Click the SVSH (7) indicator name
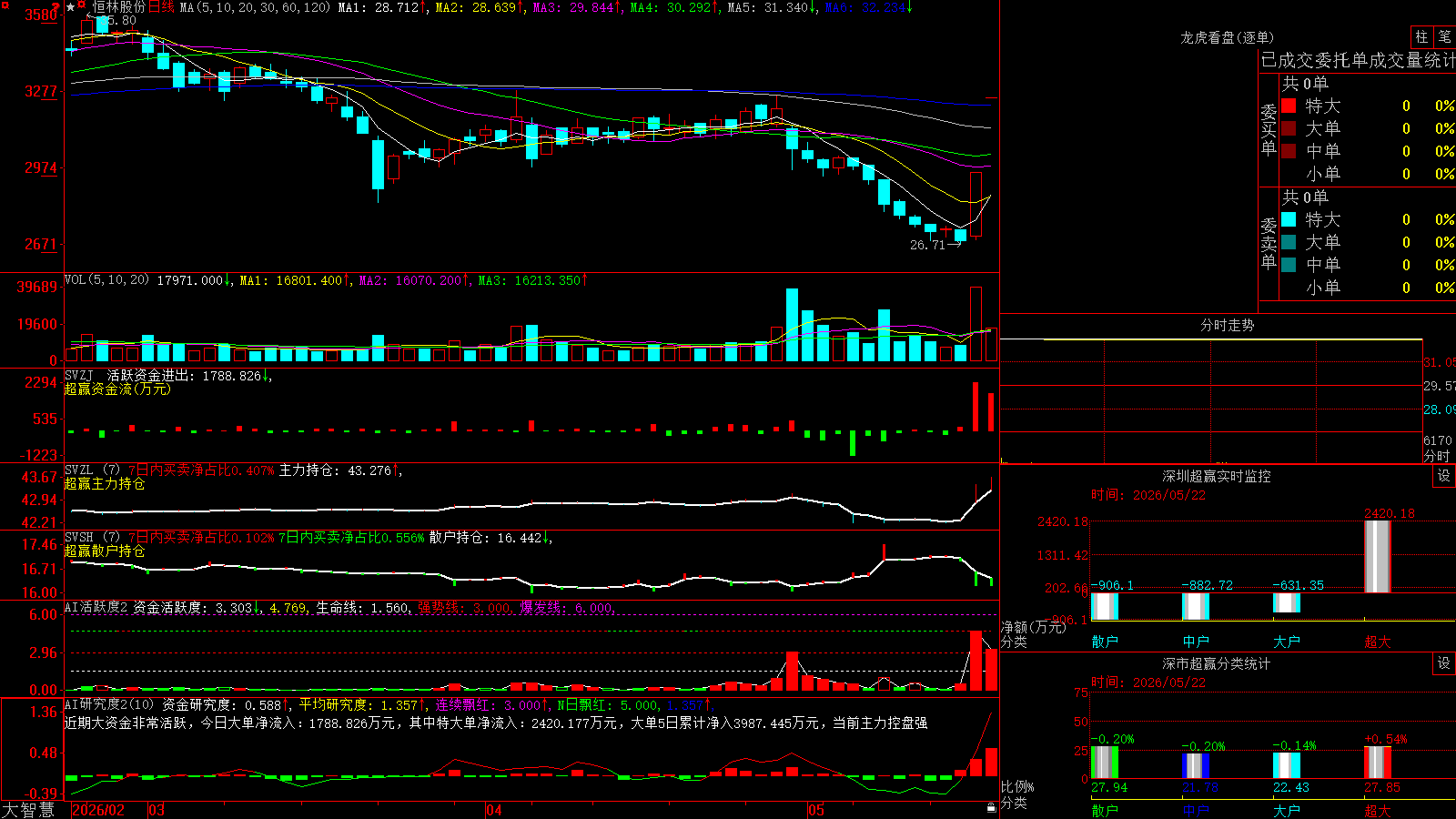Viewport: 1456px width, 819px height. pos(92,537)
